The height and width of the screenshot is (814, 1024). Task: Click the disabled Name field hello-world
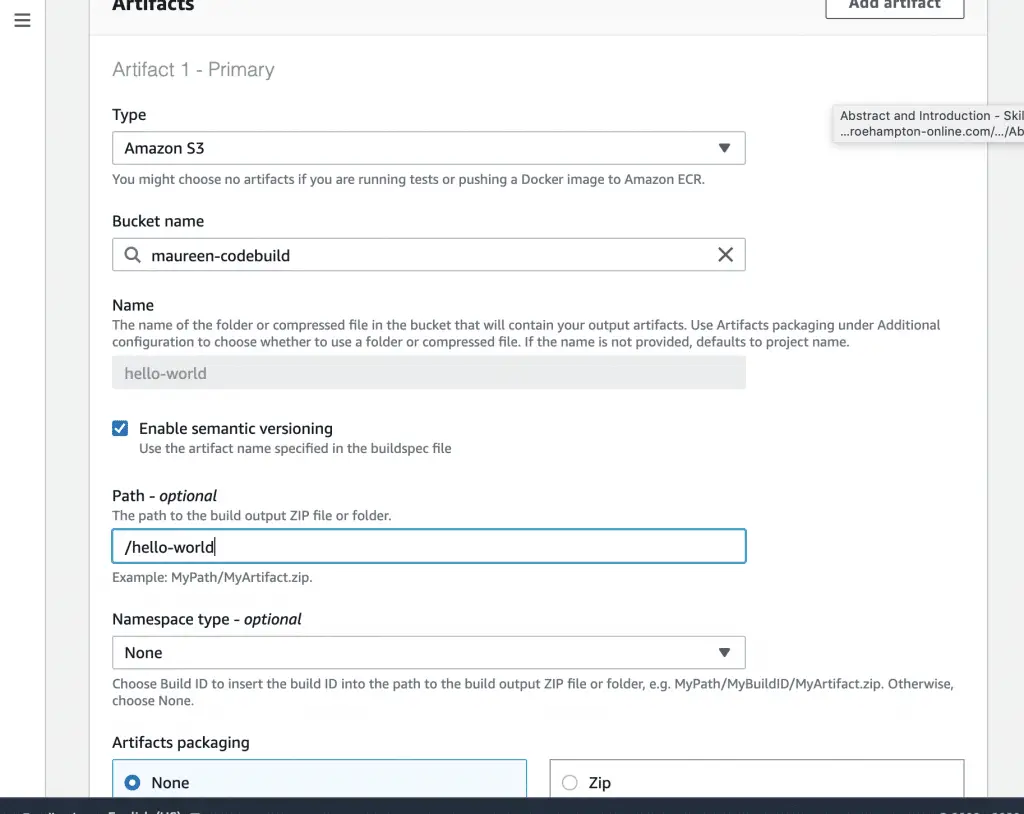[428, 373]
